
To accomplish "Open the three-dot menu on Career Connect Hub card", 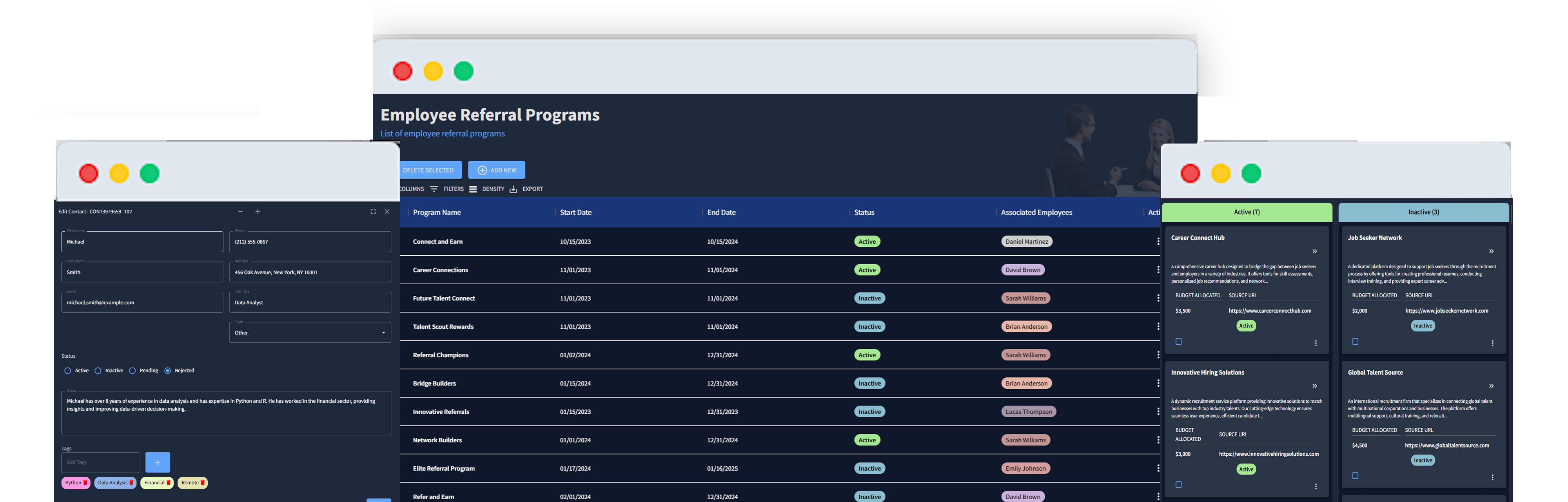I will click(x=1316, y=343).
